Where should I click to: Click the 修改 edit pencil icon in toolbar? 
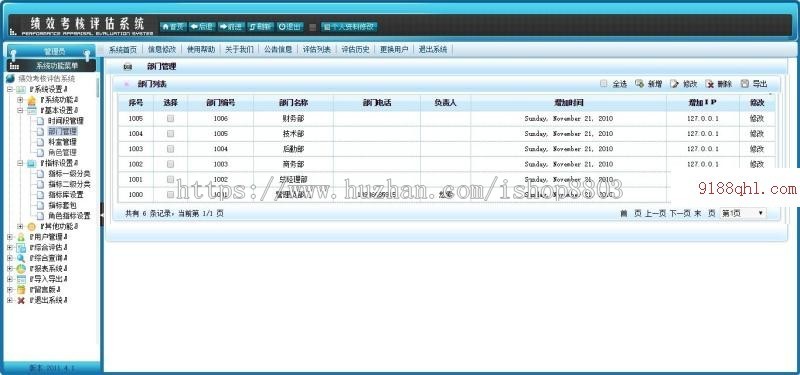point(674,84)
